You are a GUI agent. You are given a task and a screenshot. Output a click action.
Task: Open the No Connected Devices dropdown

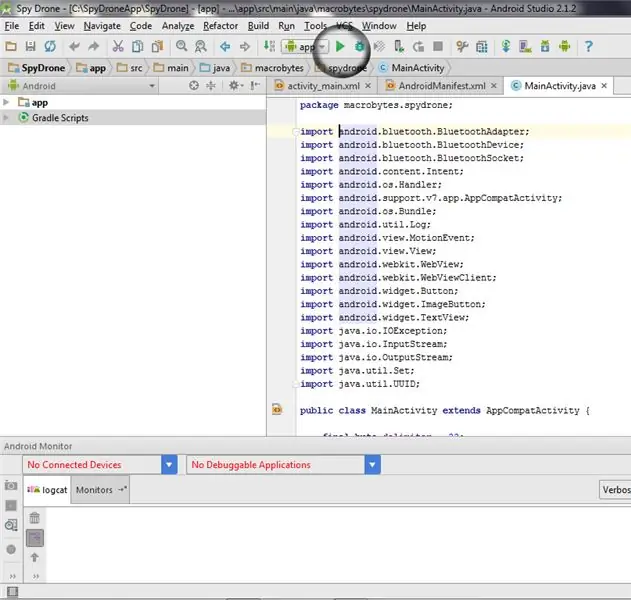pos(100,465)
